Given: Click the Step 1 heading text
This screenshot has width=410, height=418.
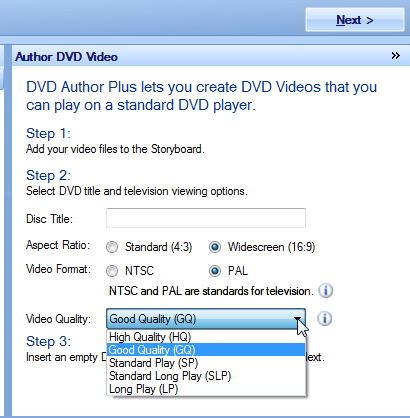Looking at the screenshot, I should coord(48,133).
